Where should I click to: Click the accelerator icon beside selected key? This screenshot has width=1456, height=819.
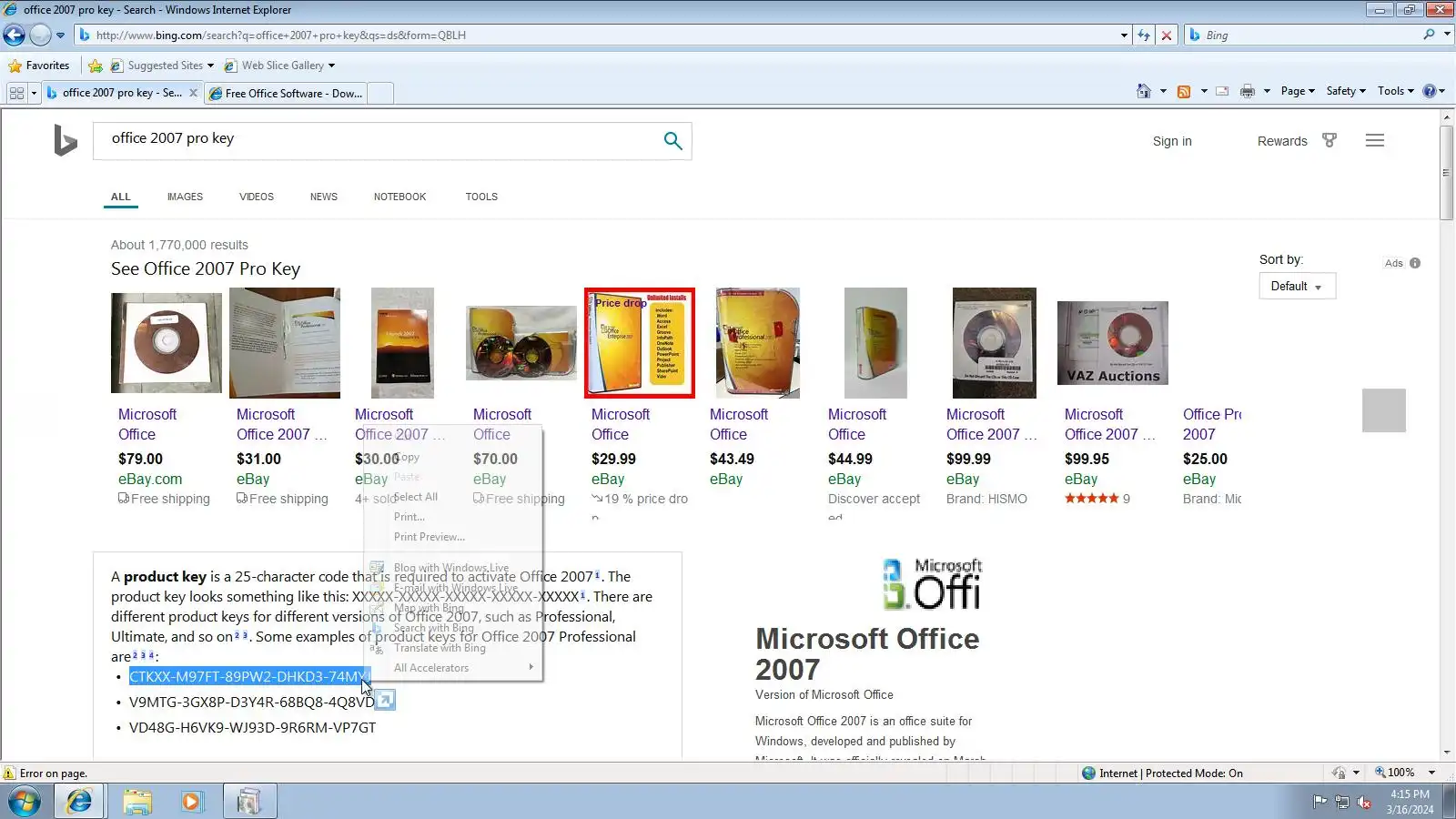386,700
